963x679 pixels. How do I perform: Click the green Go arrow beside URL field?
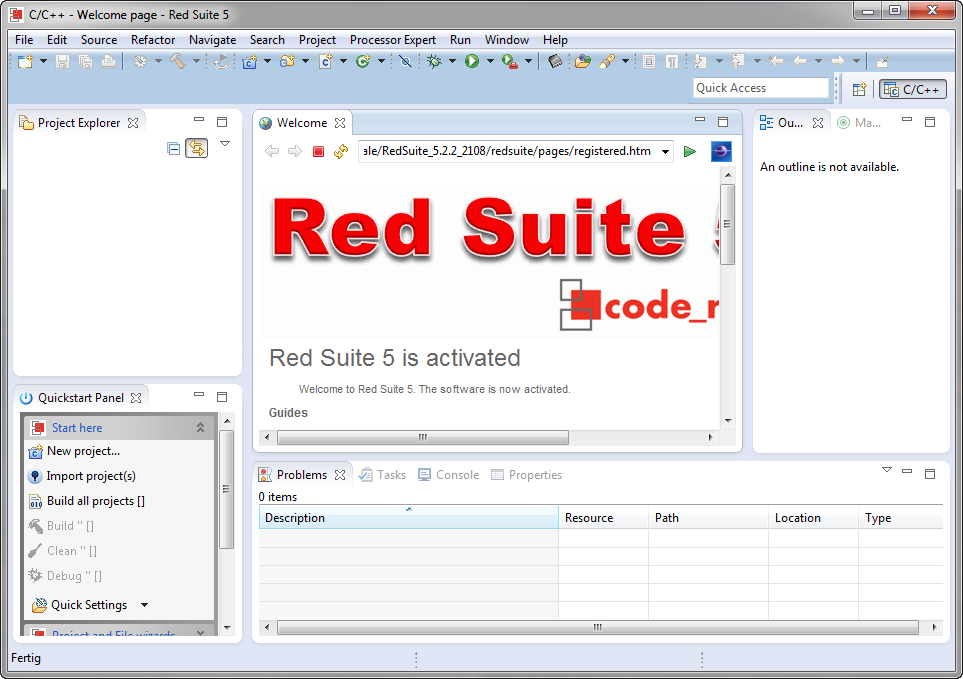click(689, 151)
